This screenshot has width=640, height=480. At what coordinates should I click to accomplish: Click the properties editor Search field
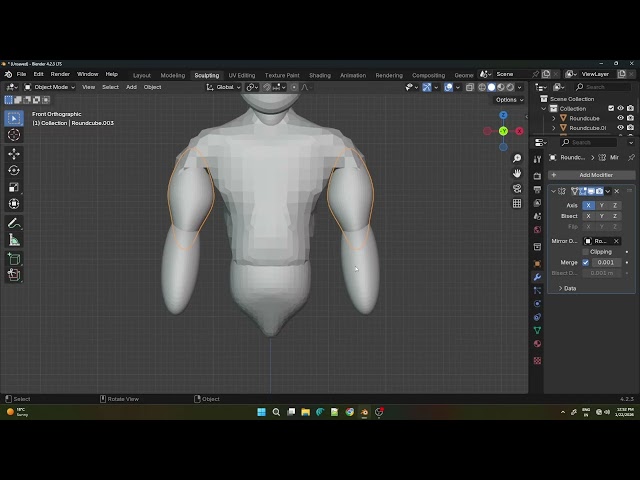click(x=588, y=142)
